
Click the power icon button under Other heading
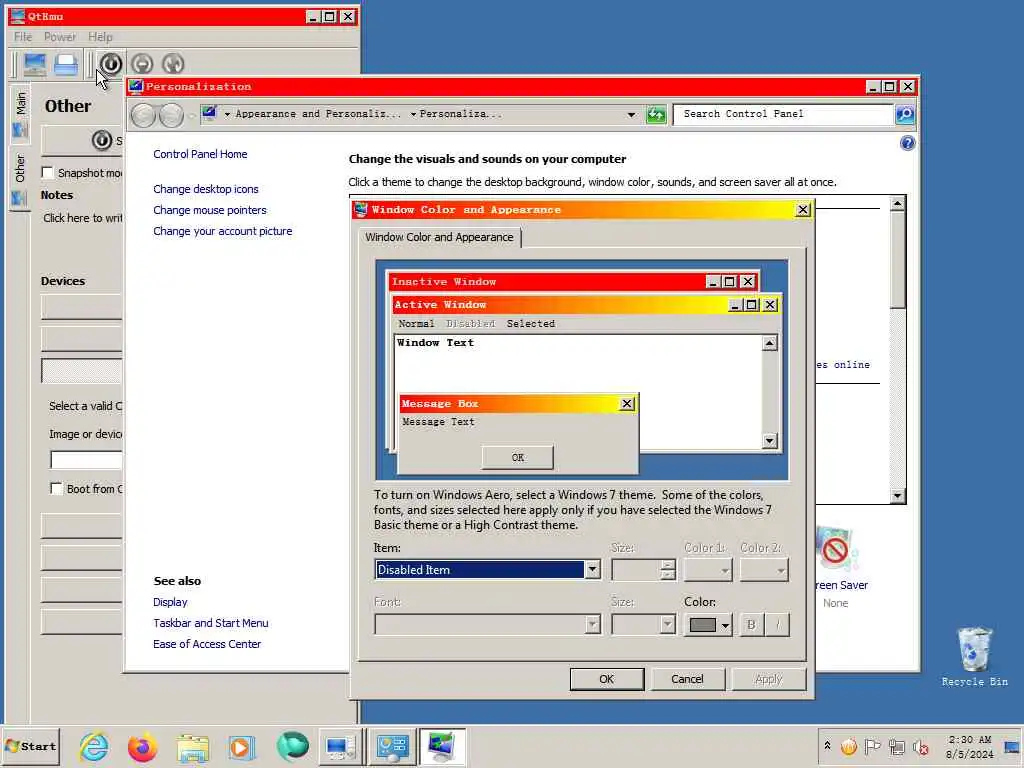point(101,140)
